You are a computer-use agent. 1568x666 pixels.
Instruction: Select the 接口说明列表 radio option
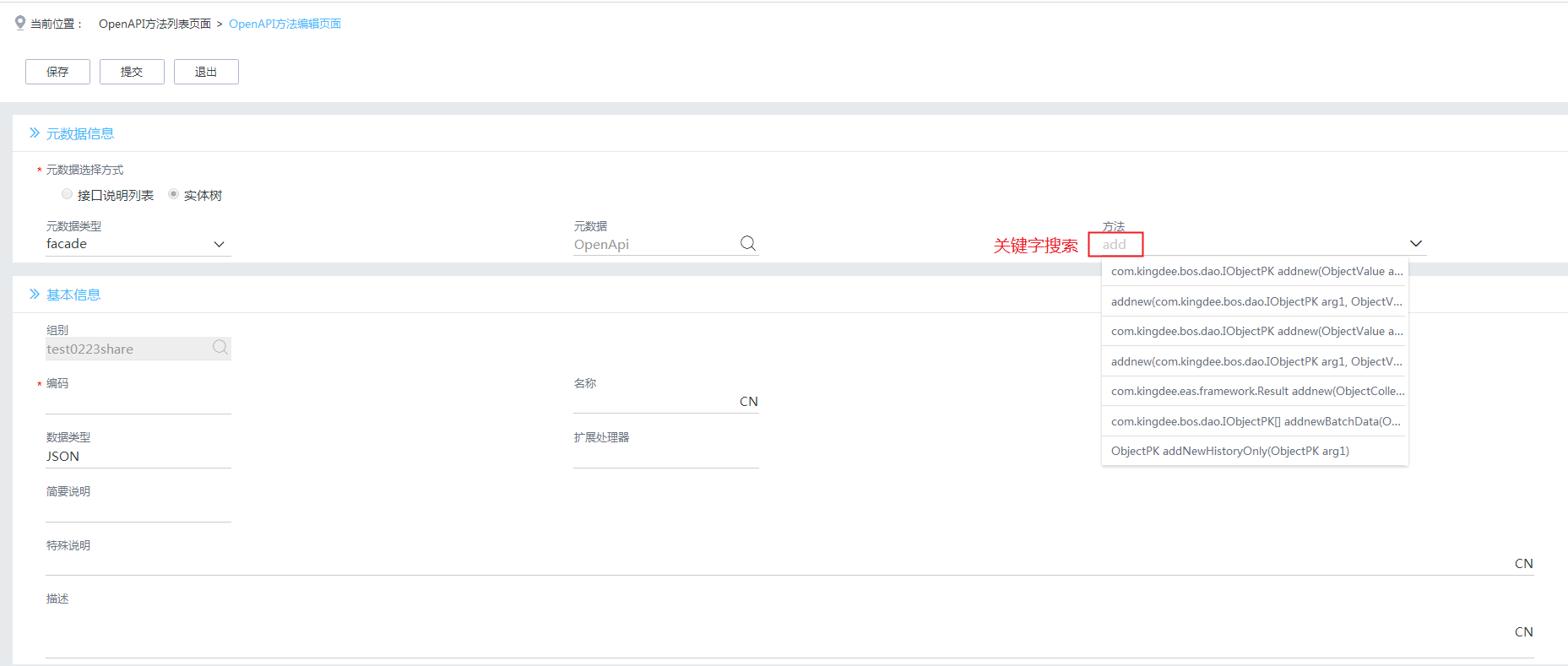68,194
